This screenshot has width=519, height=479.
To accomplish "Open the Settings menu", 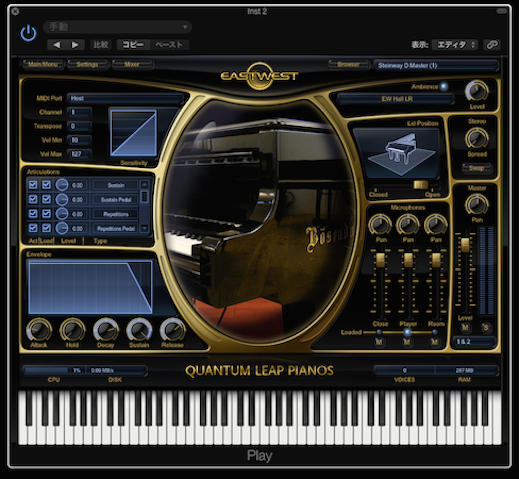I will tap(87, 64).
